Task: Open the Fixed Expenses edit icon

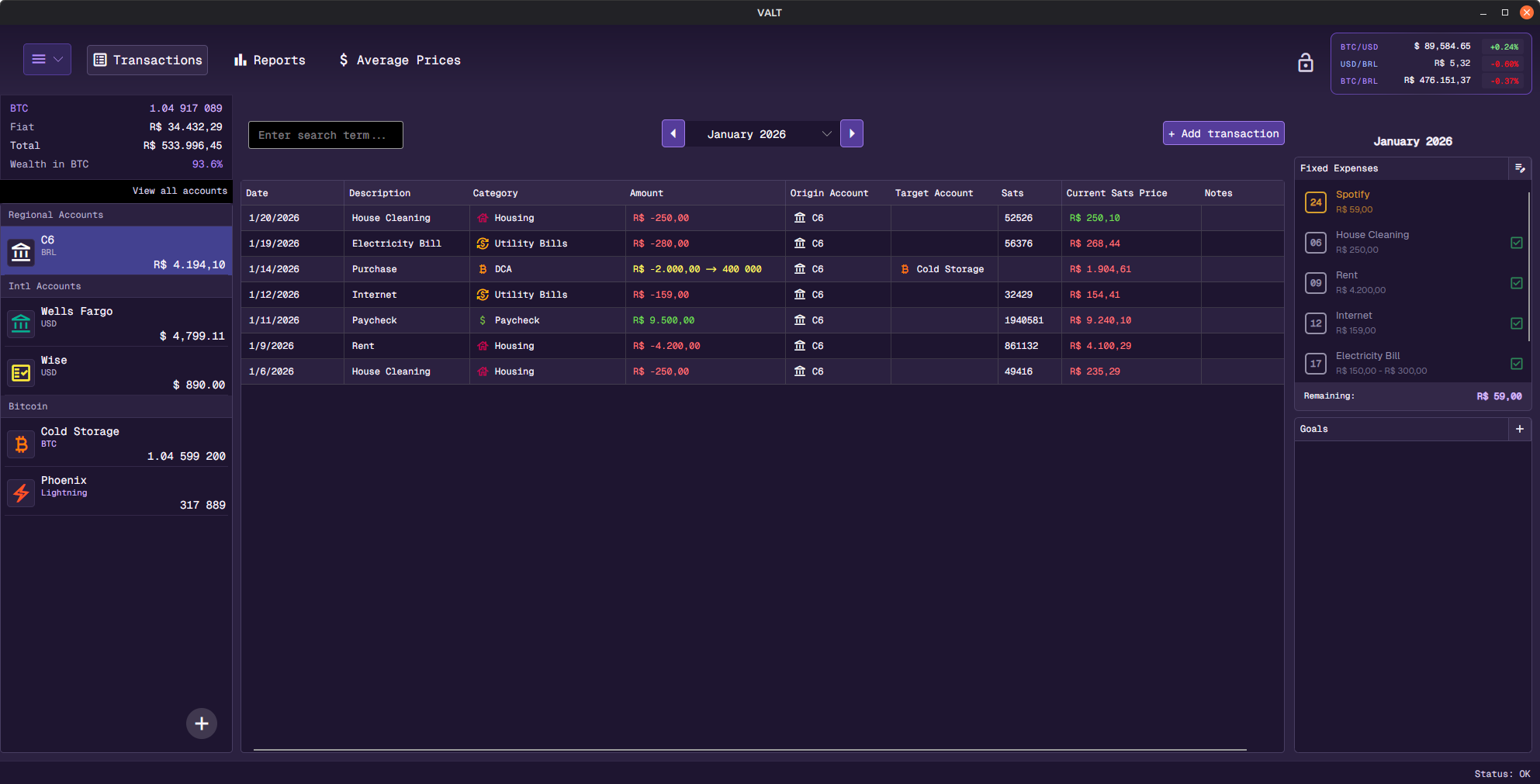Action: tap(1519, 168)
